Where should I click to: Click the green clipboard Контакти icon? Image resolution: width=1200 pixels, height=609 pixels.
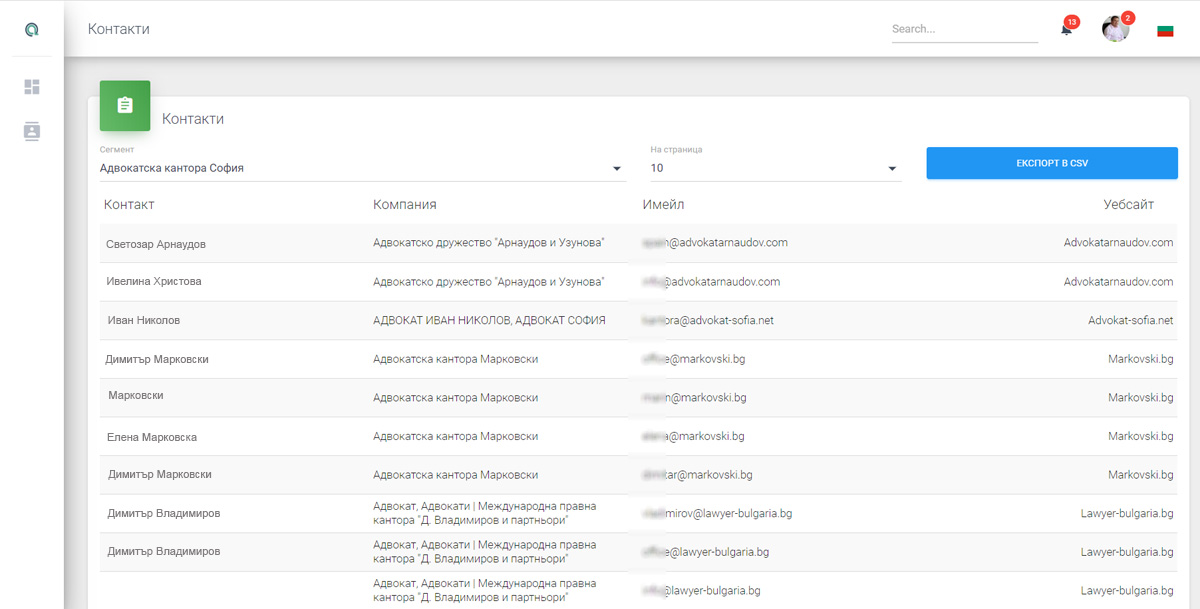pyautogui.click(x=125, y=105)
